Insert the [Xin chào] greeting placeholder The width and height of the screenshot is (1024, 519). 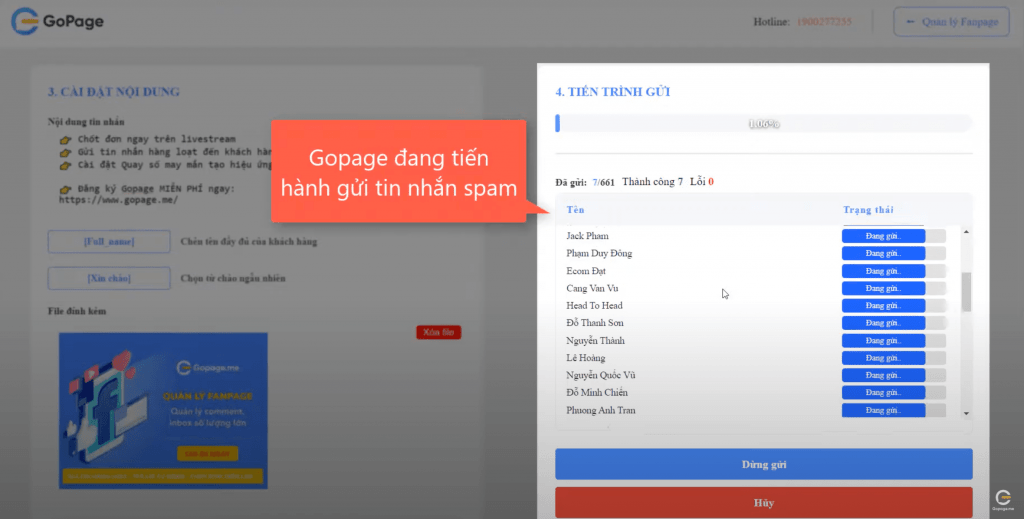tap(109, 278)
